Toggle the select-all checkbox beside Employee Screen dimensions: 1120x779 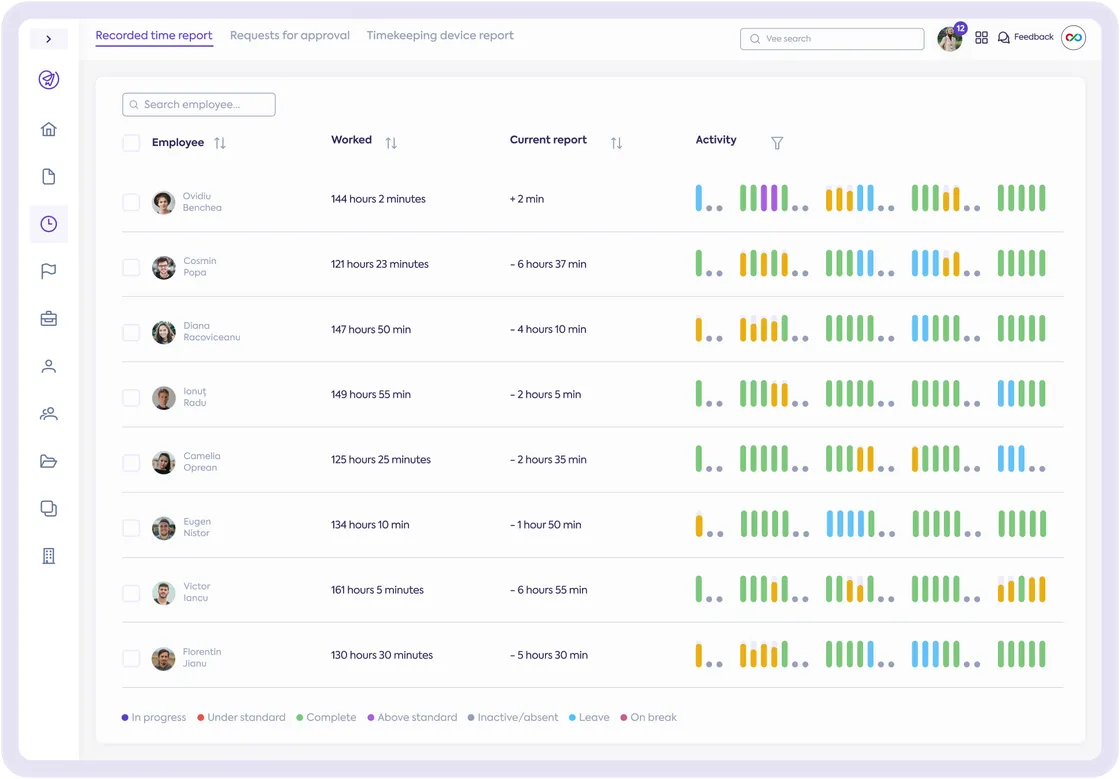tap(131, 143)
